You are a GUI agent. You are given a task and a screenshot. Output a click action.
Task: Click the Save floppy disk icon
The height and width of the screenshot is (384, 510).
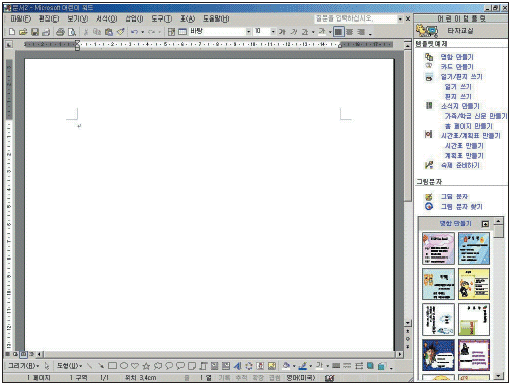tap(35, 32)
